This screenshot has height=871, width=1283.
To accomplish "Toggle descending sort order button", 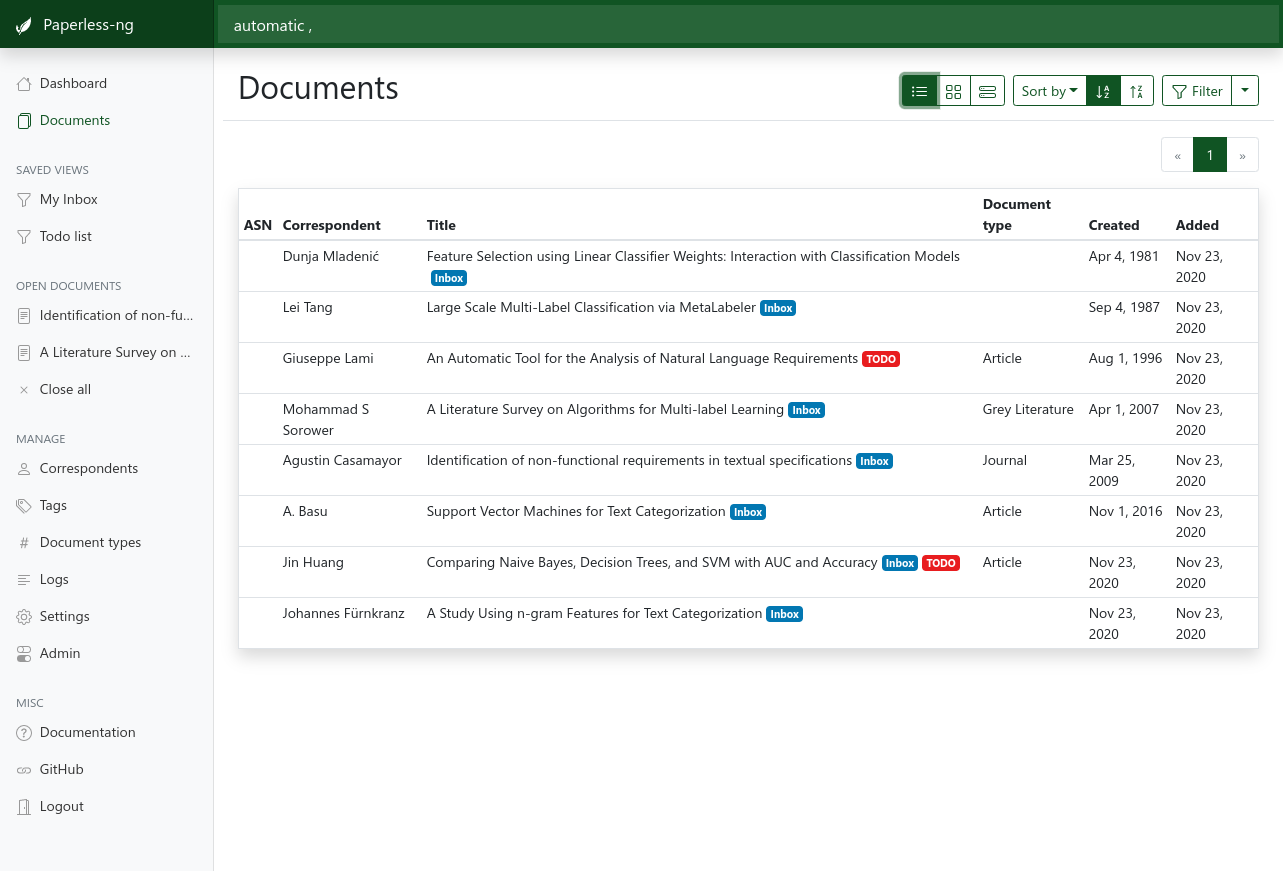I will 1137,91.
